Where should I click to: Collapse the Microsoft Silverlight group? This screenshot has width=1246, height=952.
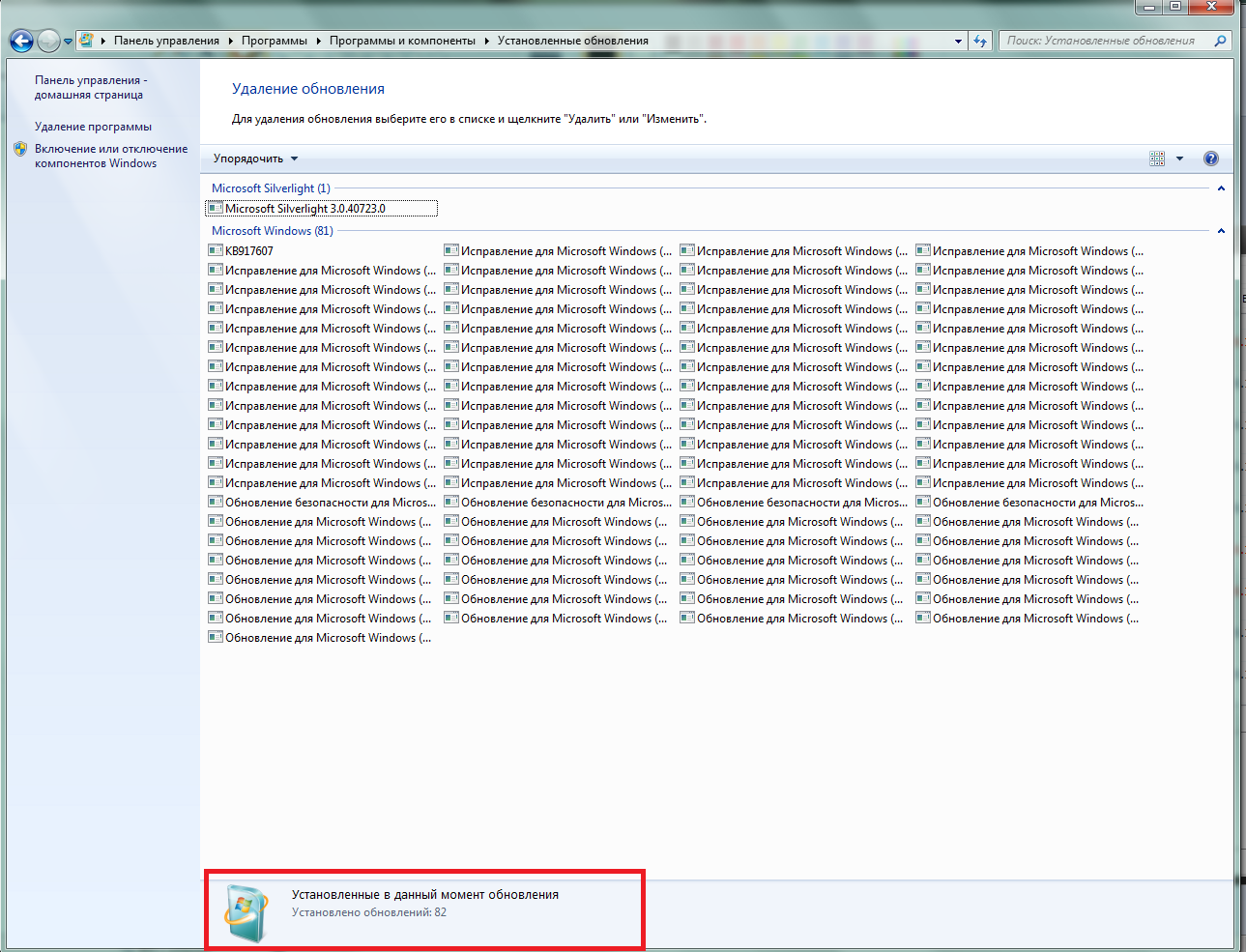pyautogui.click(x=1221, y=188)
